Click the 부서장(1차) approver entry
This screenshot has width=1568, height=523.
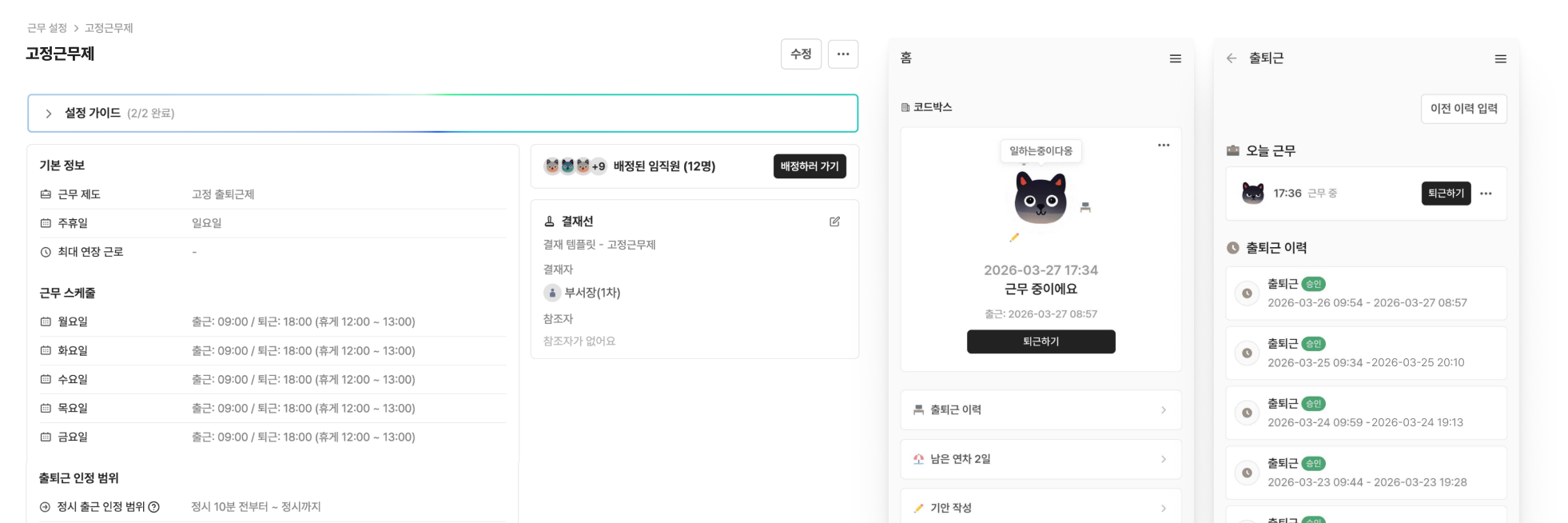(x=583, y=293)
